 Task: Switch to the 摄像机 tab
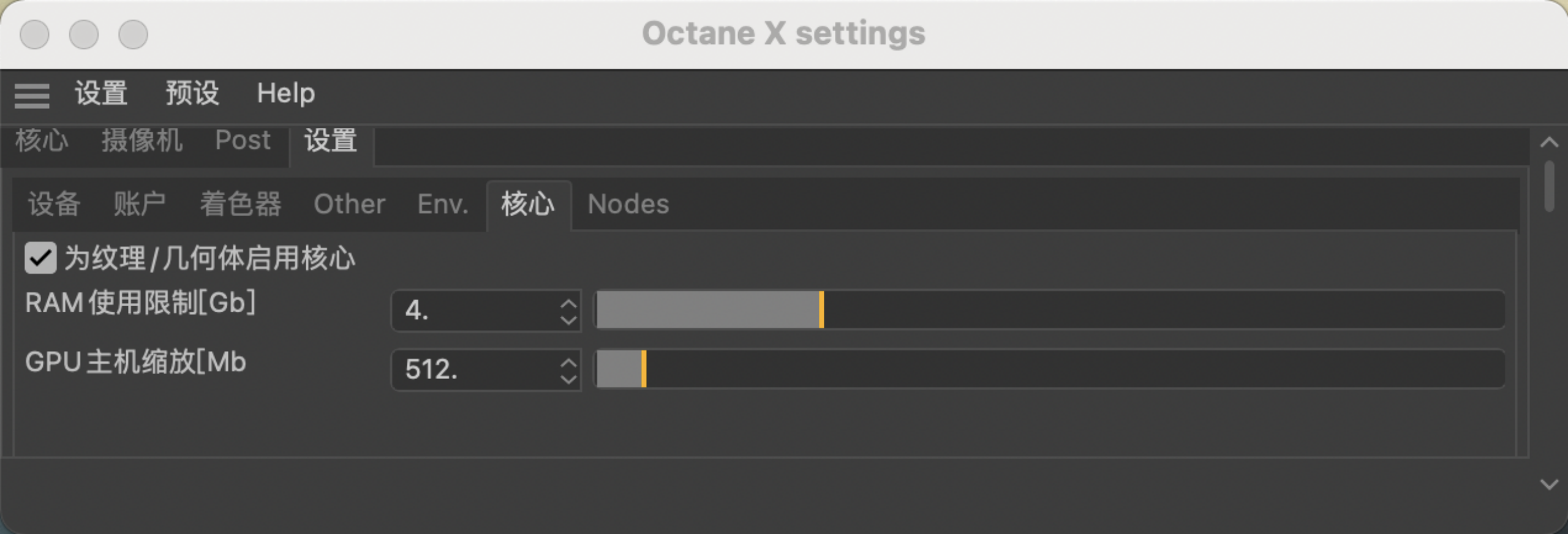[142, 141]
